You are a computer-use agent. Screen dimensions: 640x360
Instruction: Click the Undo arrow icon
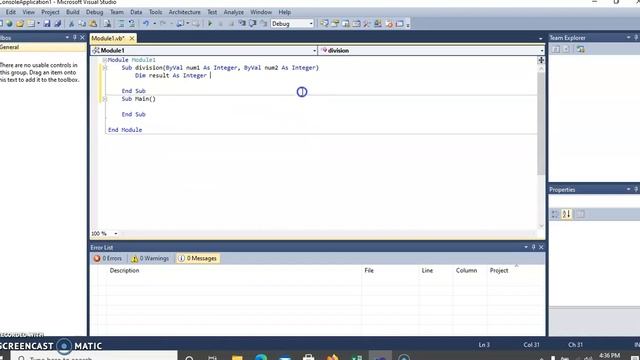pyautogui.click(x=146, y=24)
